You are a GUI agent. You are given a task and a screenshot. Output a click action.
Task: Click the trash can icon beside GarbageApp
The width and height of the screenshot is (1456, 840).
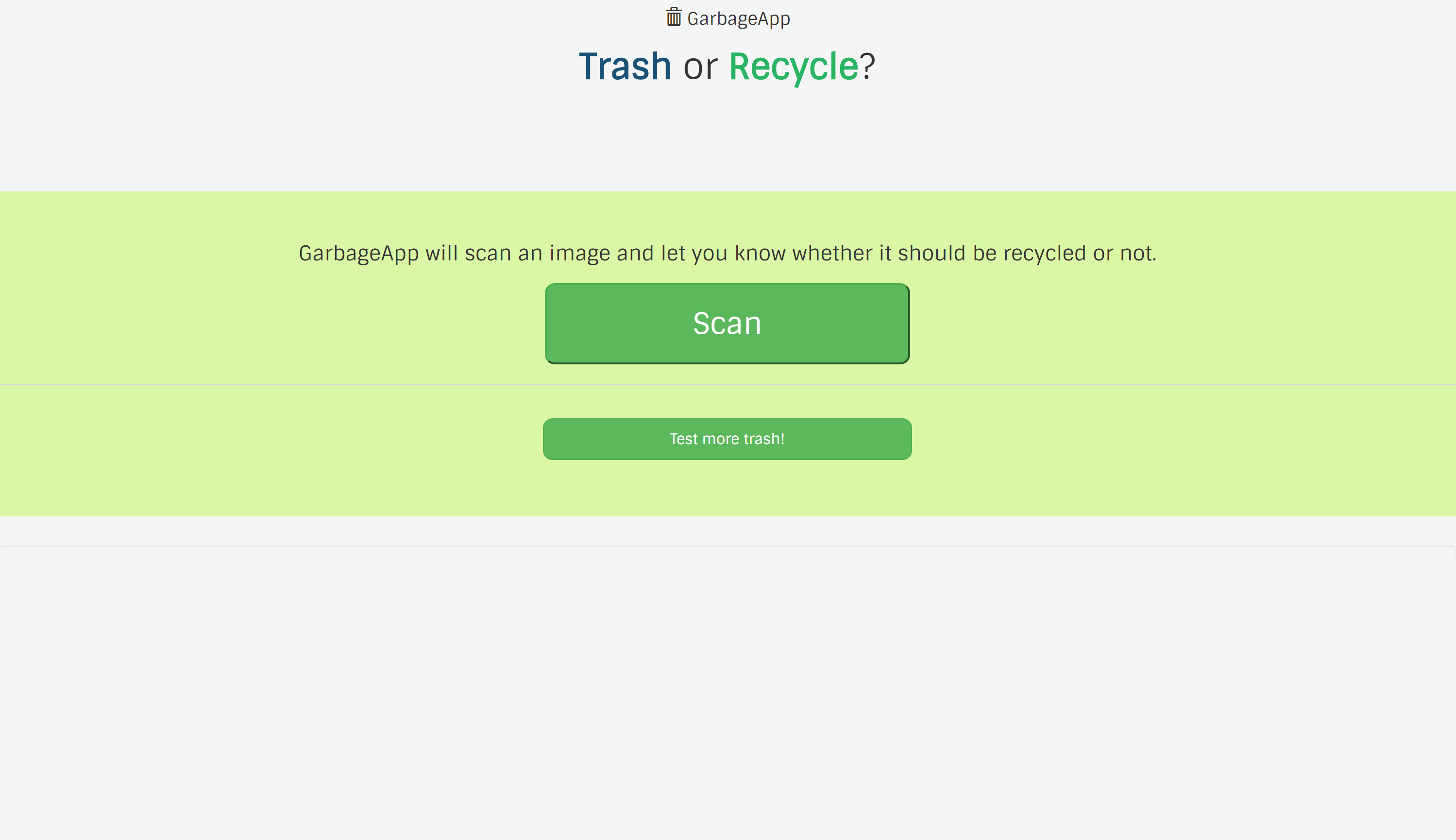coord(674,17)
